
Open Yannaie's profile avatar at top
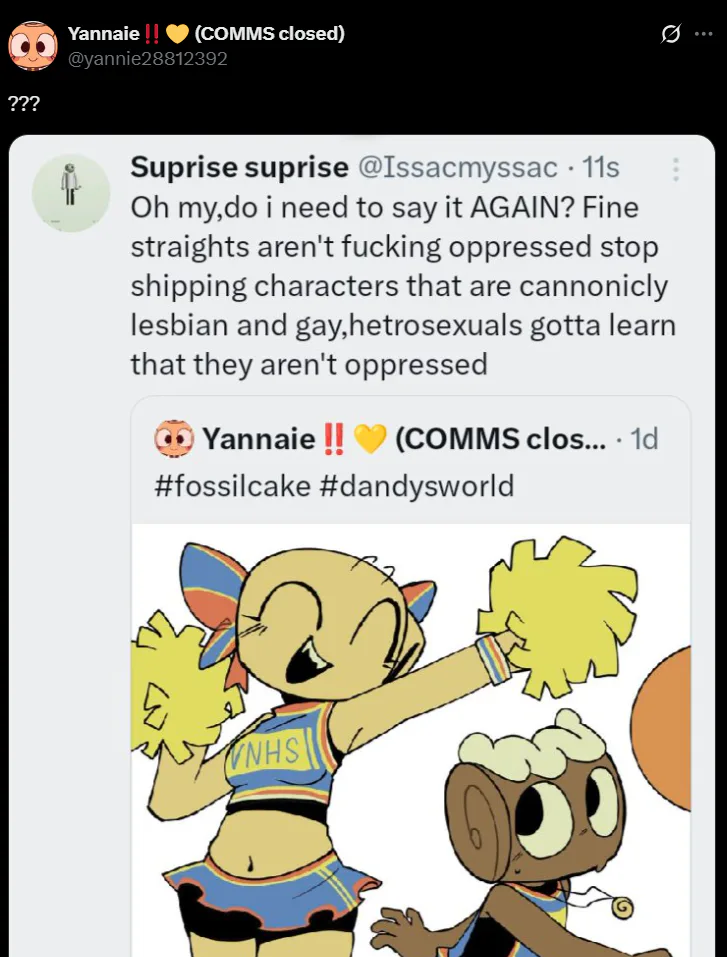pyautogui.click(x=33, y=46)
